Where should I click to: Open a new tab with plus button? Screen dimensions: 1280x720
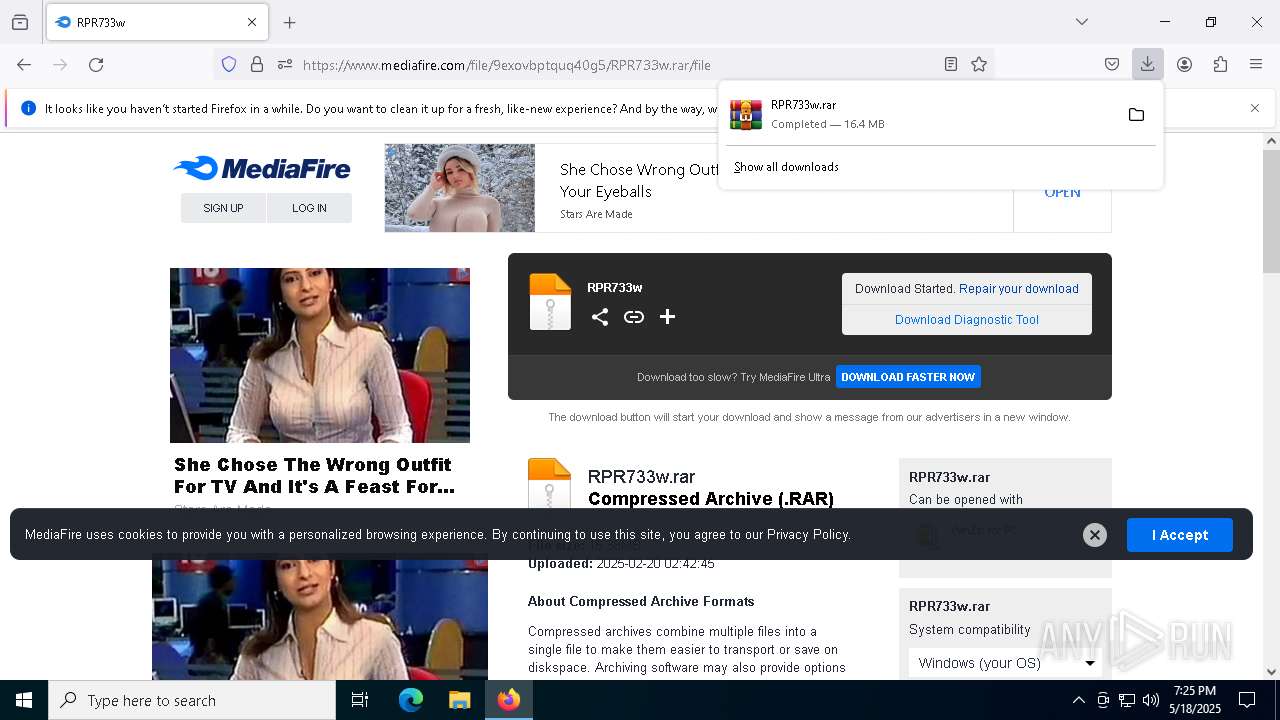click(290, 22)
